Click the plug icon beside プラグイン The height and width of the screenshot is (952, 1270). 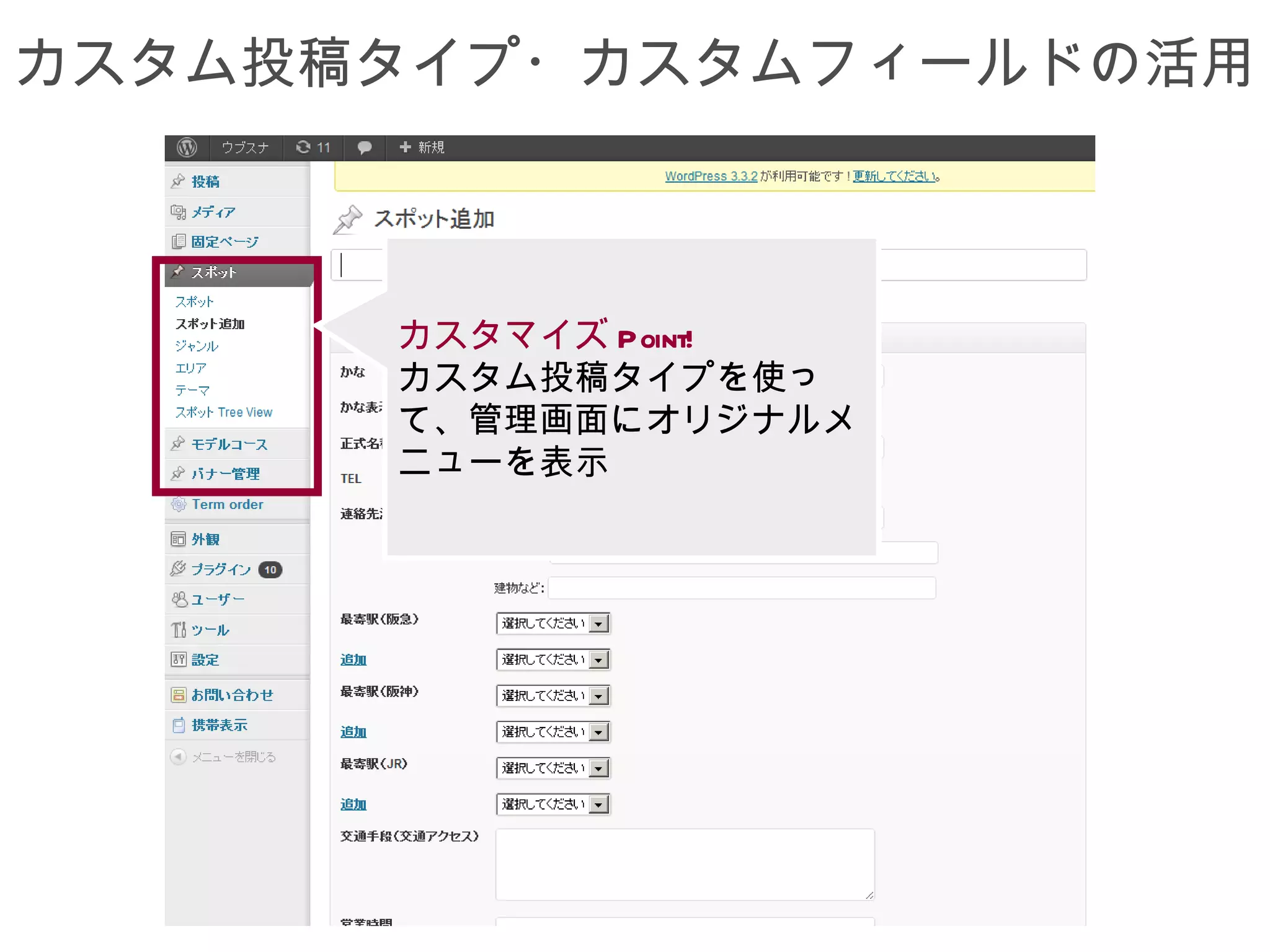[x=178, y=568]
